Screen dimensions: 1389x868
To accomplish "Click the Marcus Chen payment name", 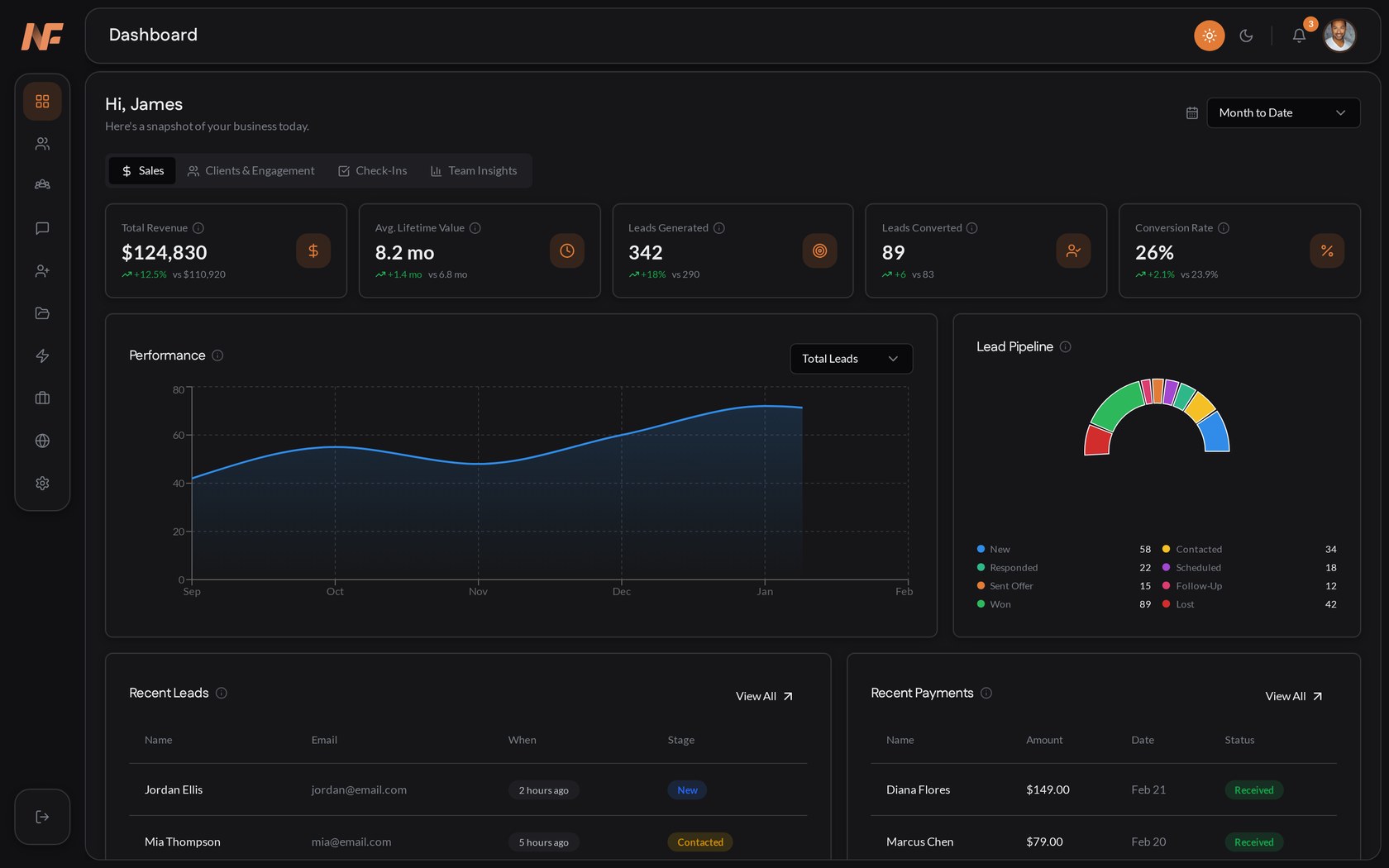I will (920, 842).
